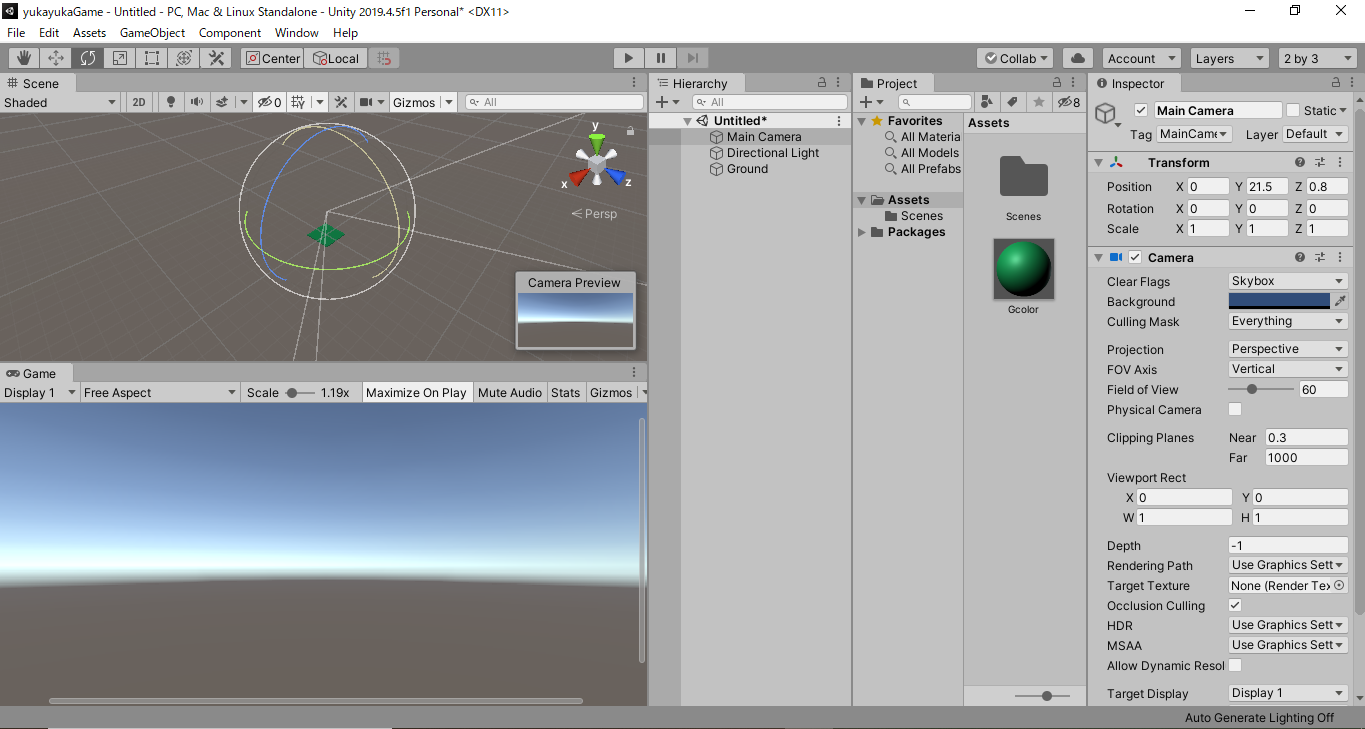The width and height of the screenshot is (1365, 729).
Task: Collapse the Untitled scene in Hierarchy
Action: tap(688, 121)
